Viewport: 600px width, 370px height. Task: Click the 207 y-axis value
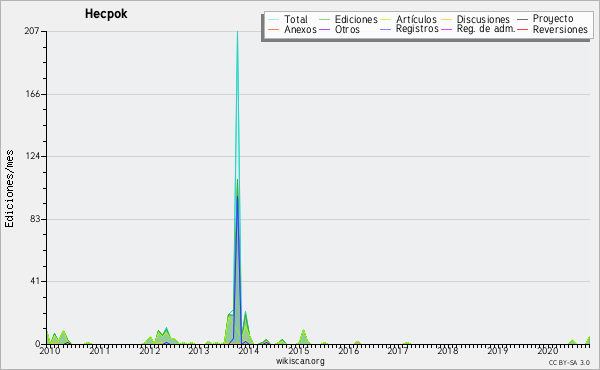pyautogui.click(x=32, y=31)
